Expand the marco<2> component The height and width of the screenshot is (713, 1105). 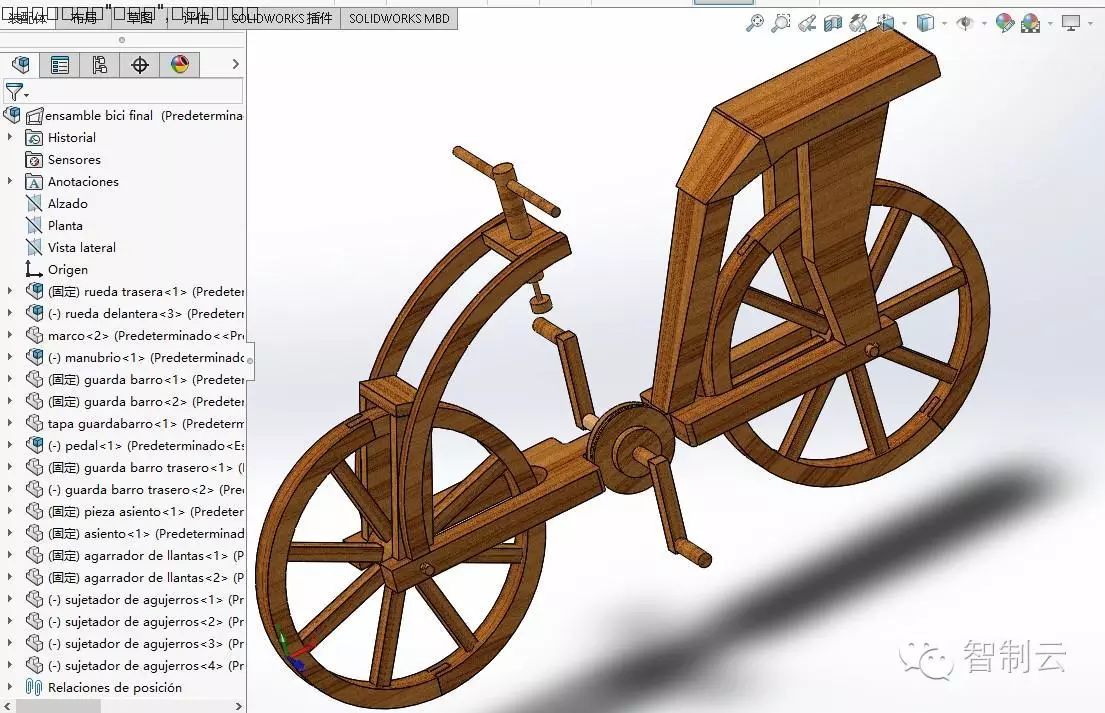tap(10, 335)
